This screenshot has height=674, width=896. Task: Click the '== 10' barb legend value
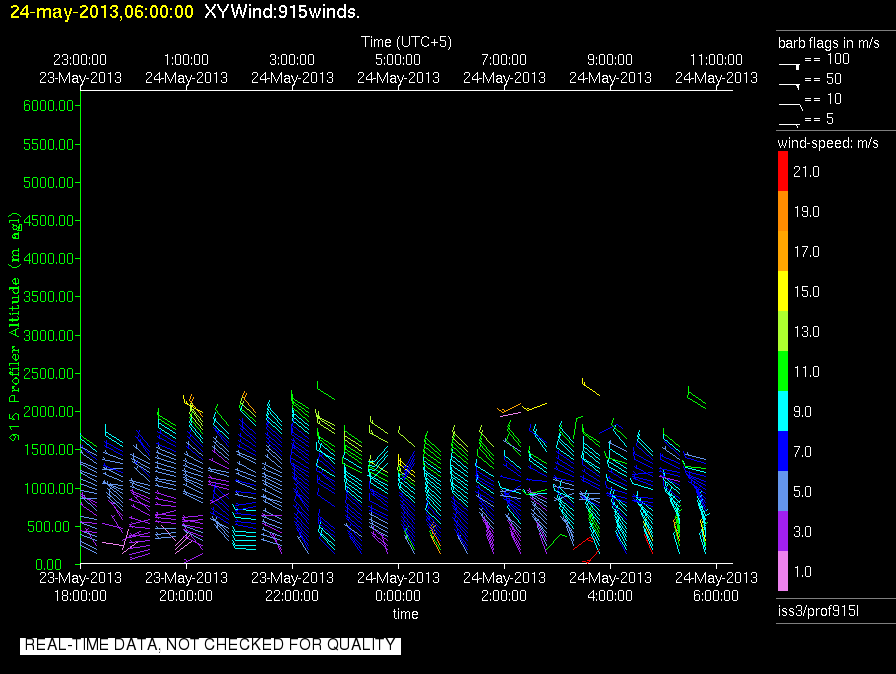pos(823,99)
